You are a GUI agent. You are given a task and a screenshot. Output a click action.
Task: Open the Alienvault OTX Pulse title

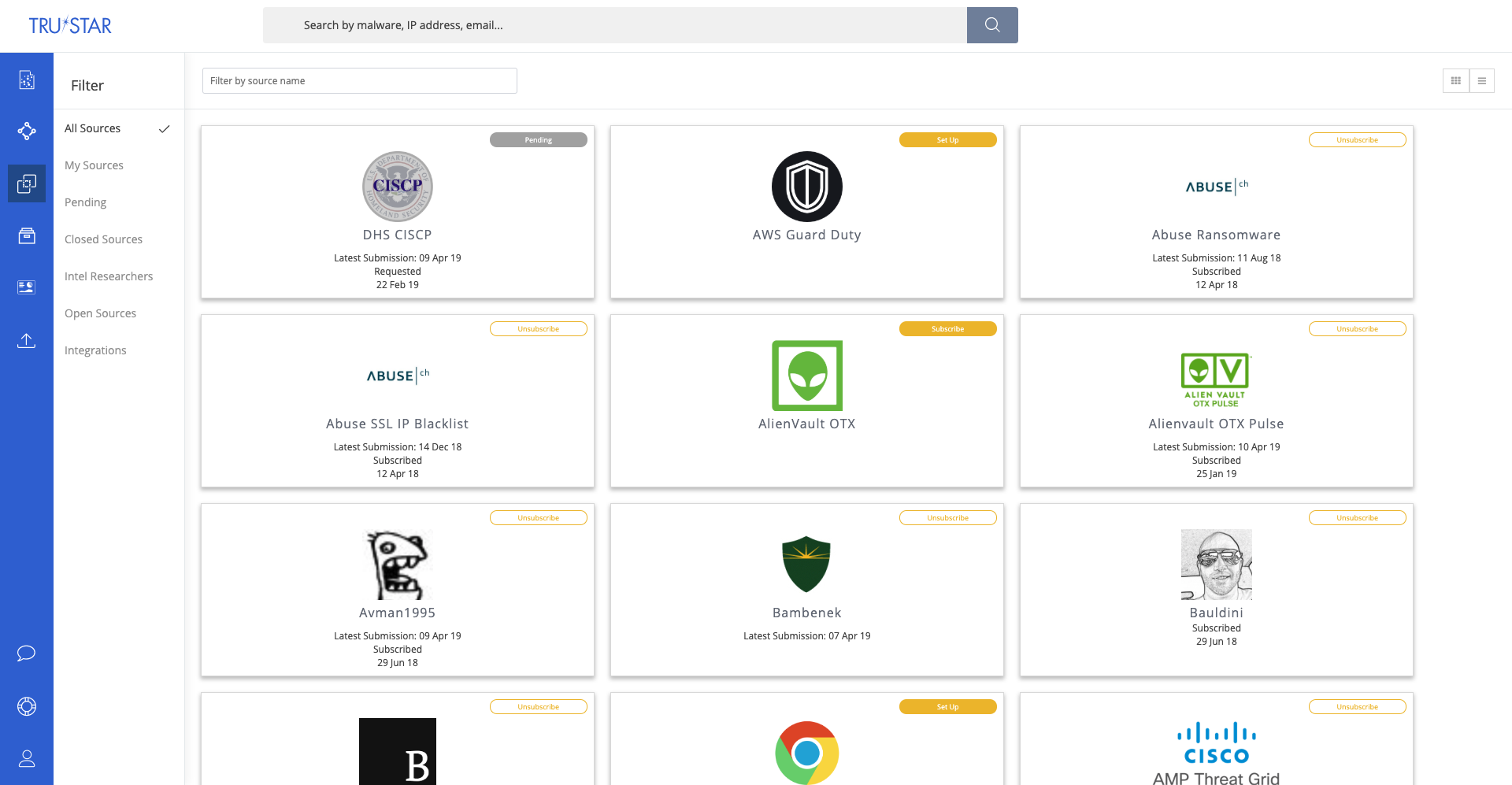[x=1217, y=424]
